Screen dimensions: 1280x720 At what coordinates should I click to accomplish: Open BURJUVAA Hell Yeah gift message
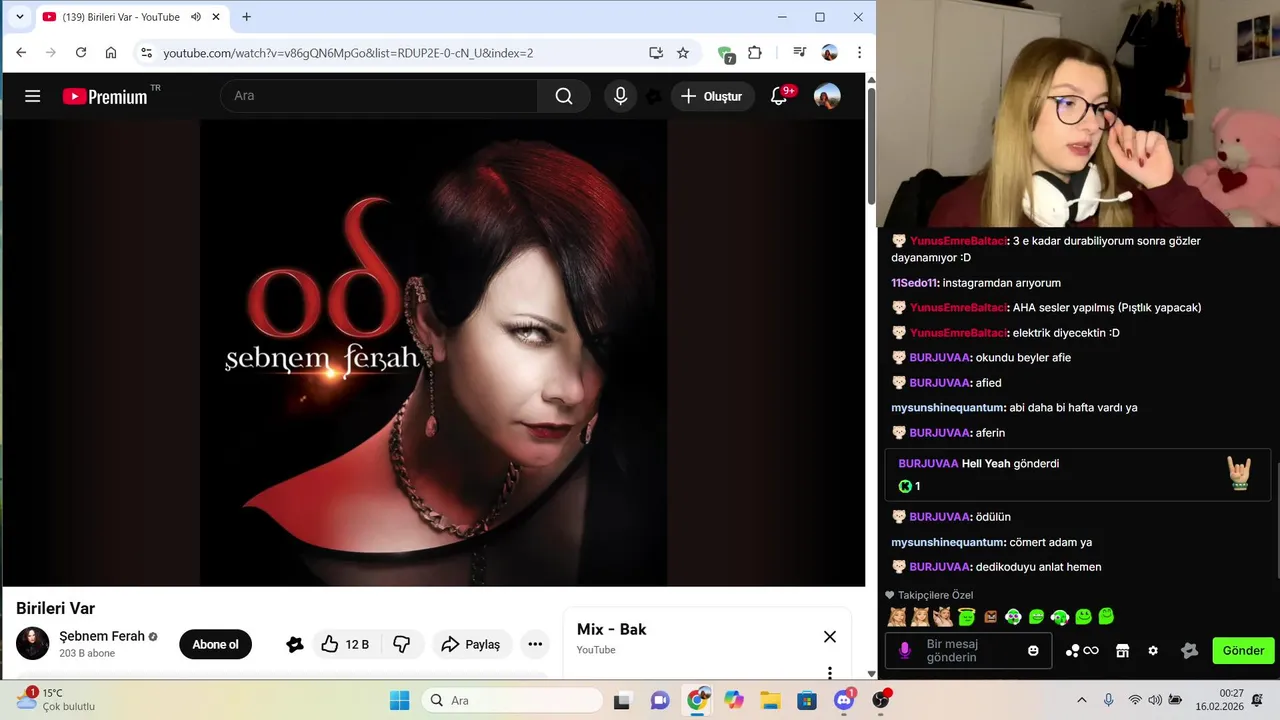[x=1077, y=474]
